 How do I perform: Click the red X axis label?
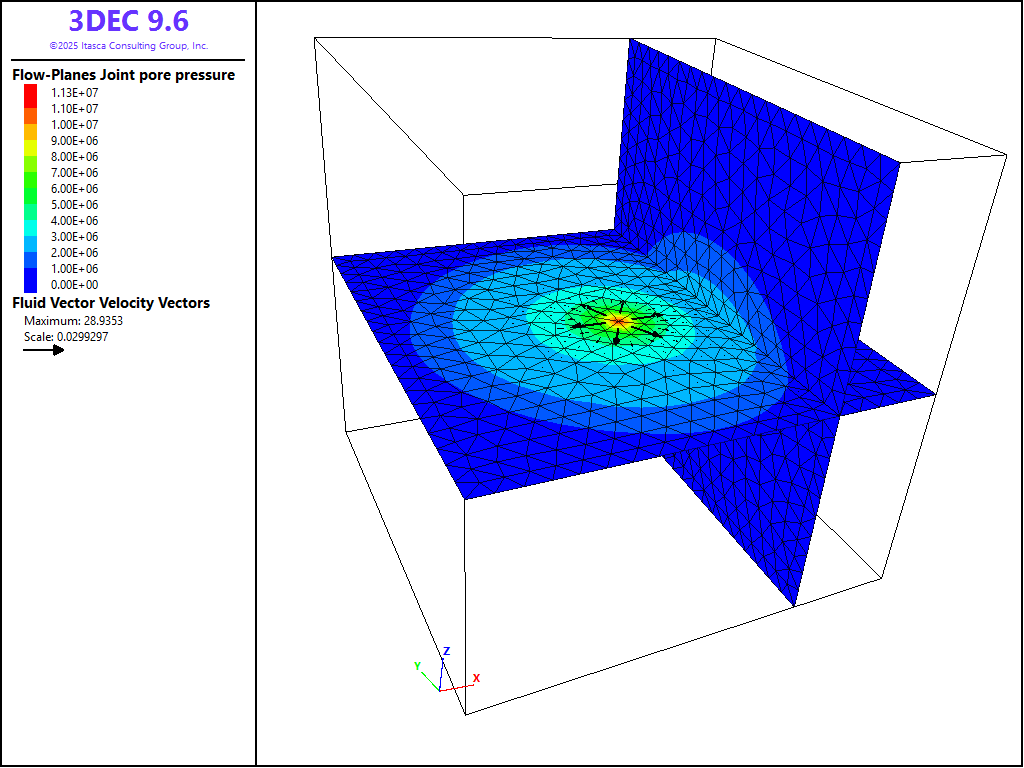pyautogui.click(x=476, y=678)
